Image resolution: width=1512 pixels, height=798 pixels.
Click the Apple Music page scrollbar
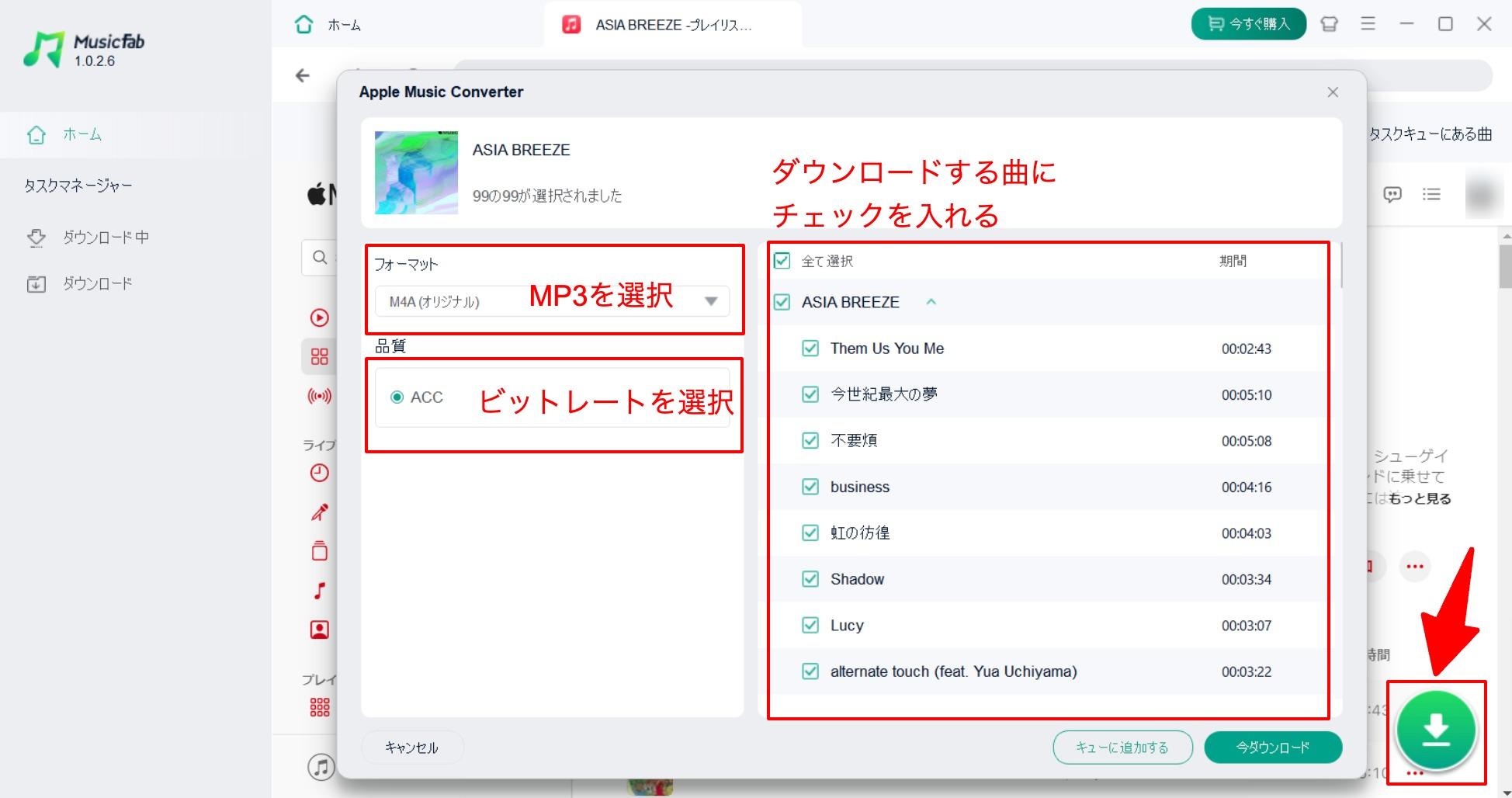coord(1506,266)
